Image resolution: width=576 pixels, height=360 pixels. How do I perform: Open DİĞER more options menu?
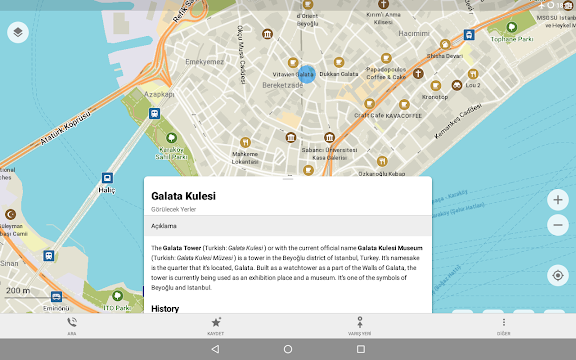(504, 326)
